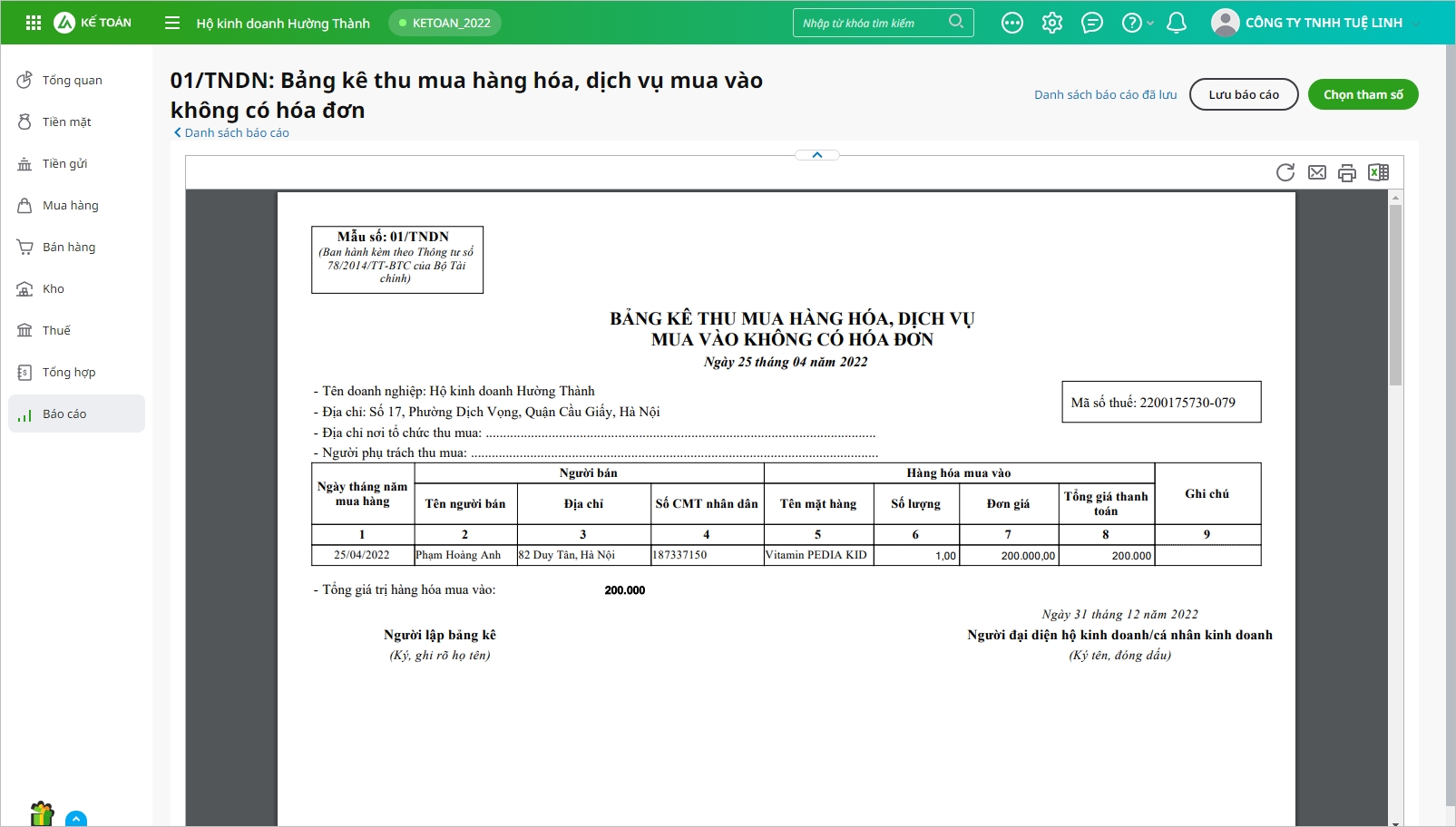1456x827 pixels.
Task: Open CÔNG TY TNHH TUỆ LINH account menu
Action: coord(1315,23)
